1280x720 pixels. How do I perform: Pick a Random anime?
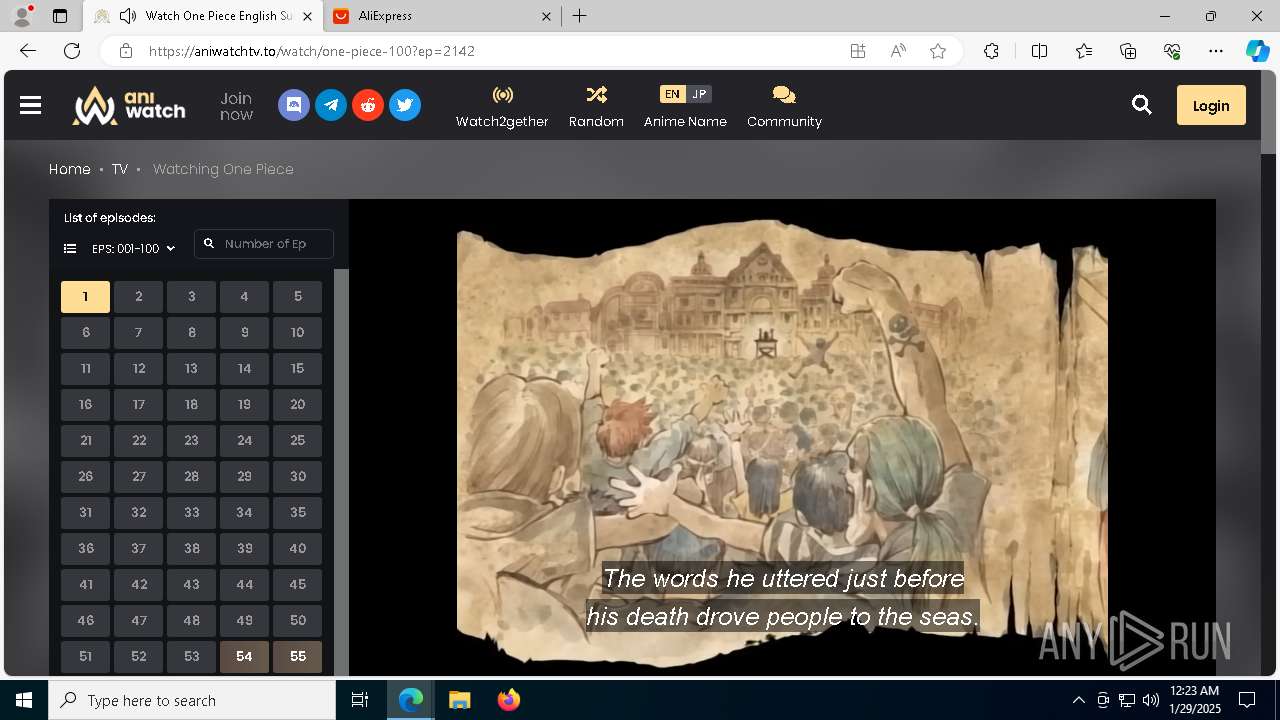coord(596,106)
